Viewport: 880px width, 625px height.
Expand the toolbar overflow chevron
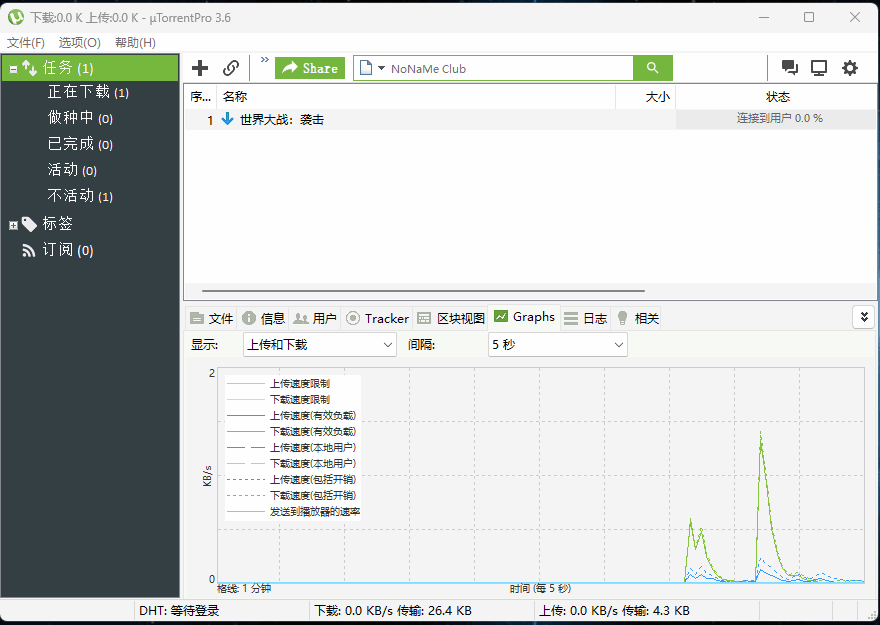[x=264, y=59]
